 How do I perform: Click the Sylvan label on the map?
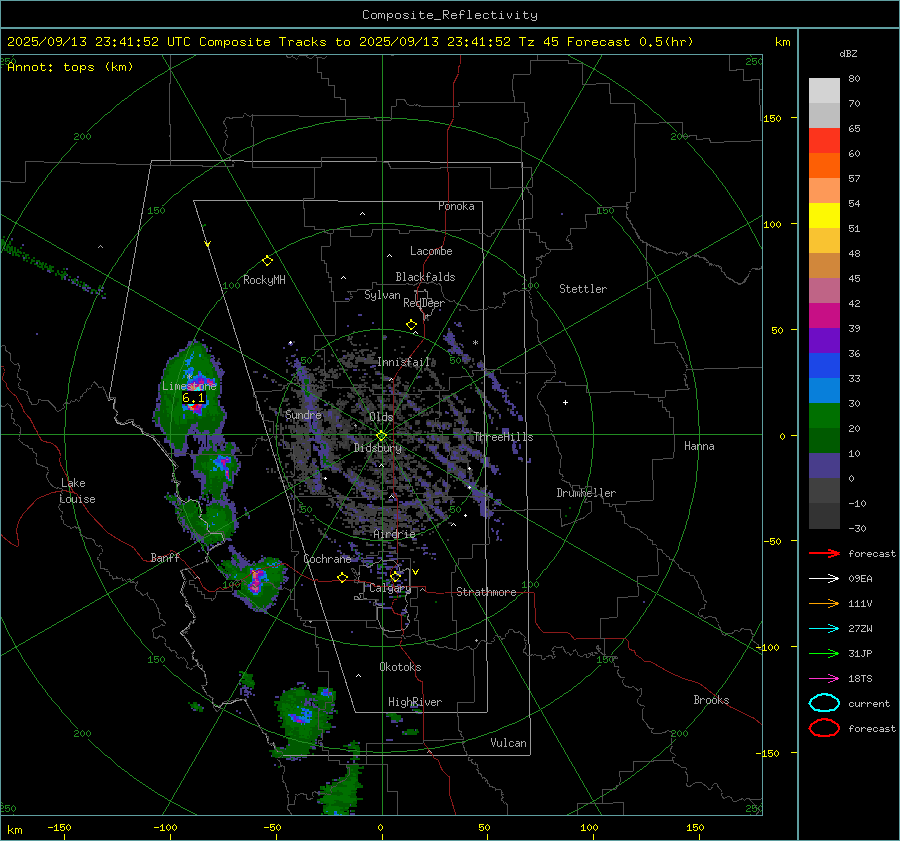pos(382,295)
